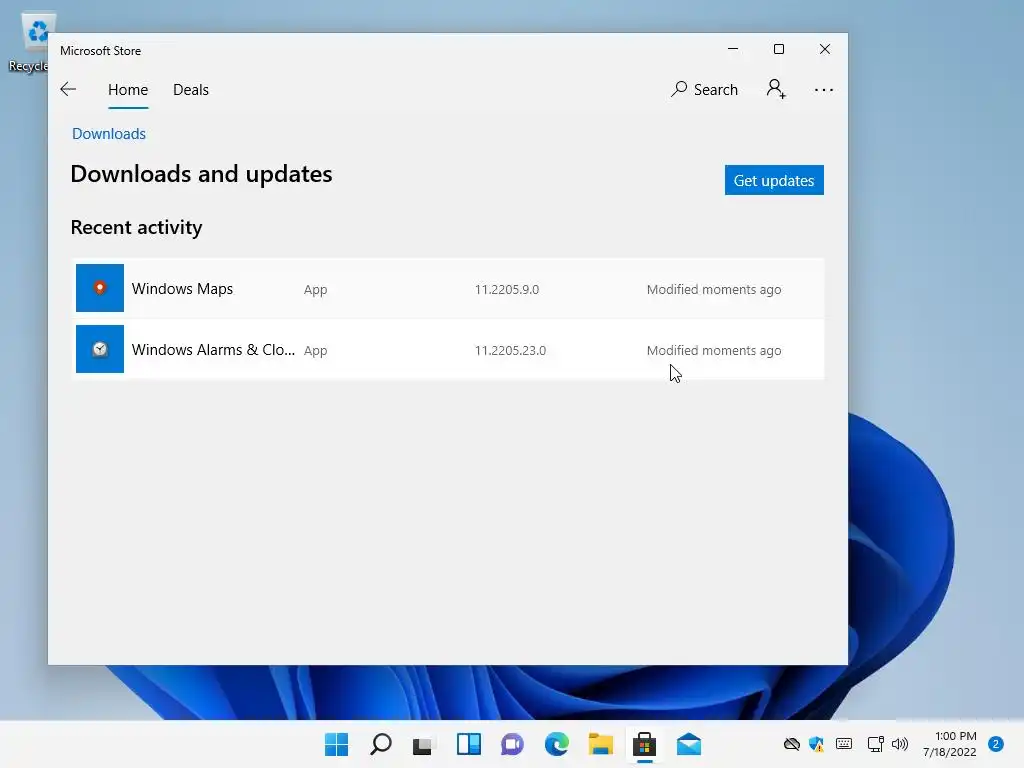This screenshot has height=768, width=1024.
Task: Click the sign-in account icon
Action: tap(776, 89)
